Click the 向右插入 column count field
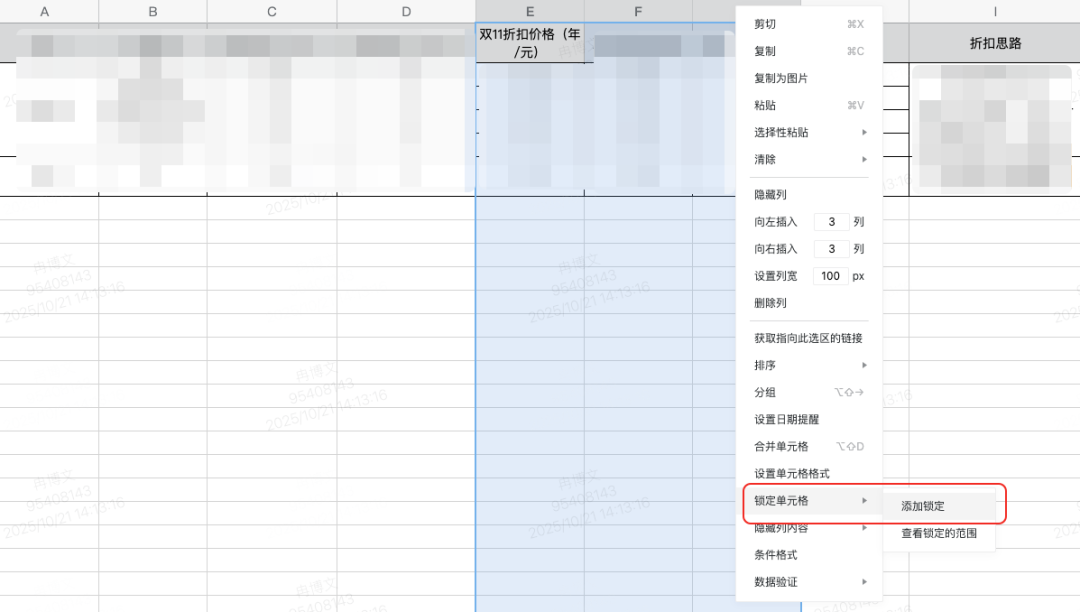 click(831, 249)
